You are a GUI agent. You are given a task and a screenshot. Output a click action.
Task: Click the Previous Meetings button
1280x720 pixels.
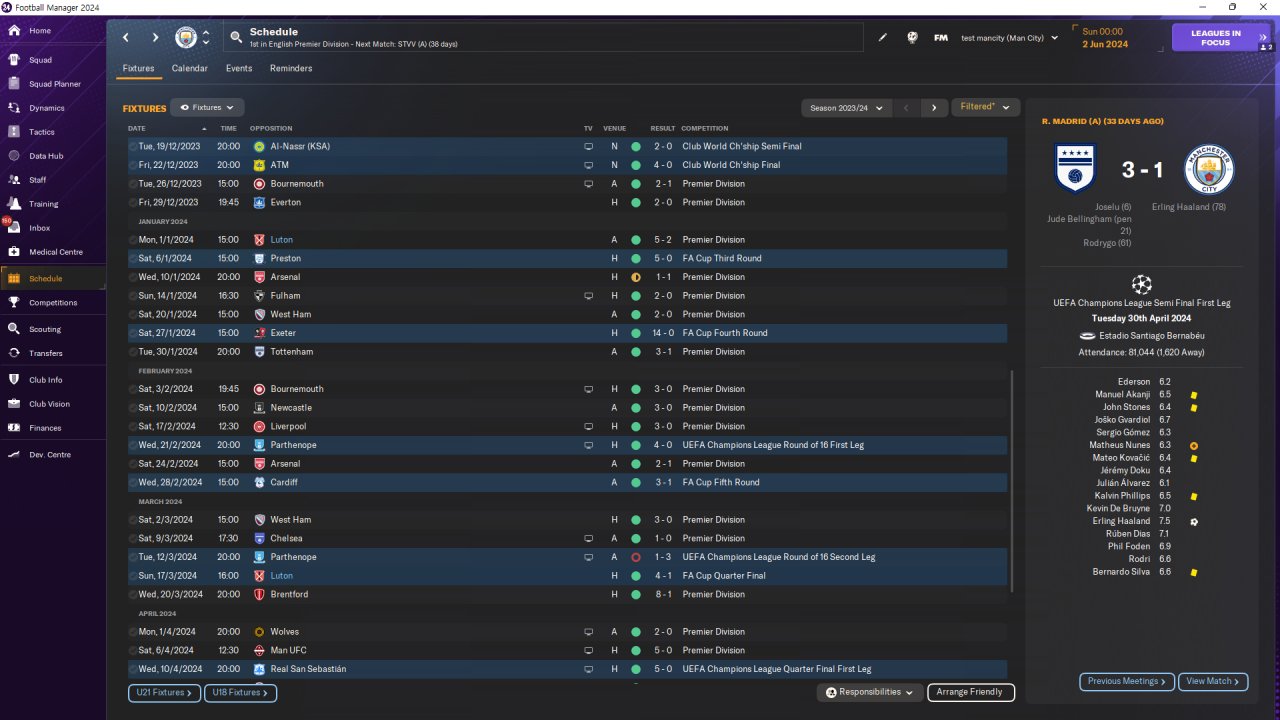[x=1126, y=681]
